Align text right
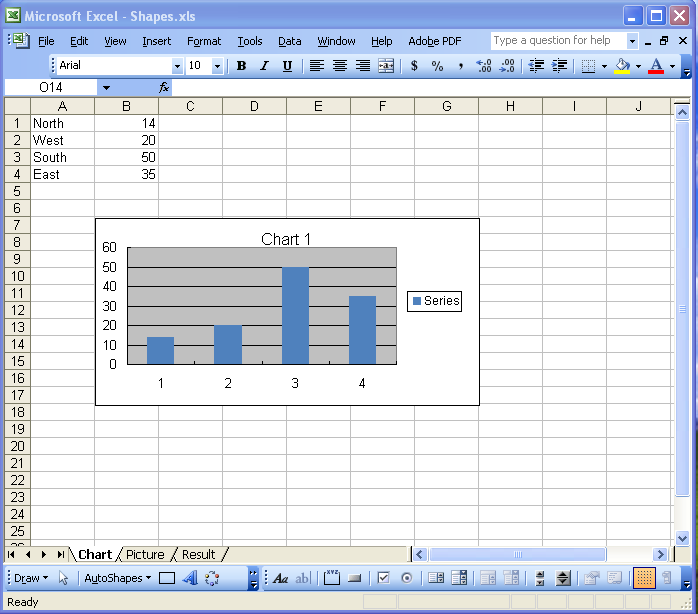The height and width of the screenshot is (614, 698). 363,66
